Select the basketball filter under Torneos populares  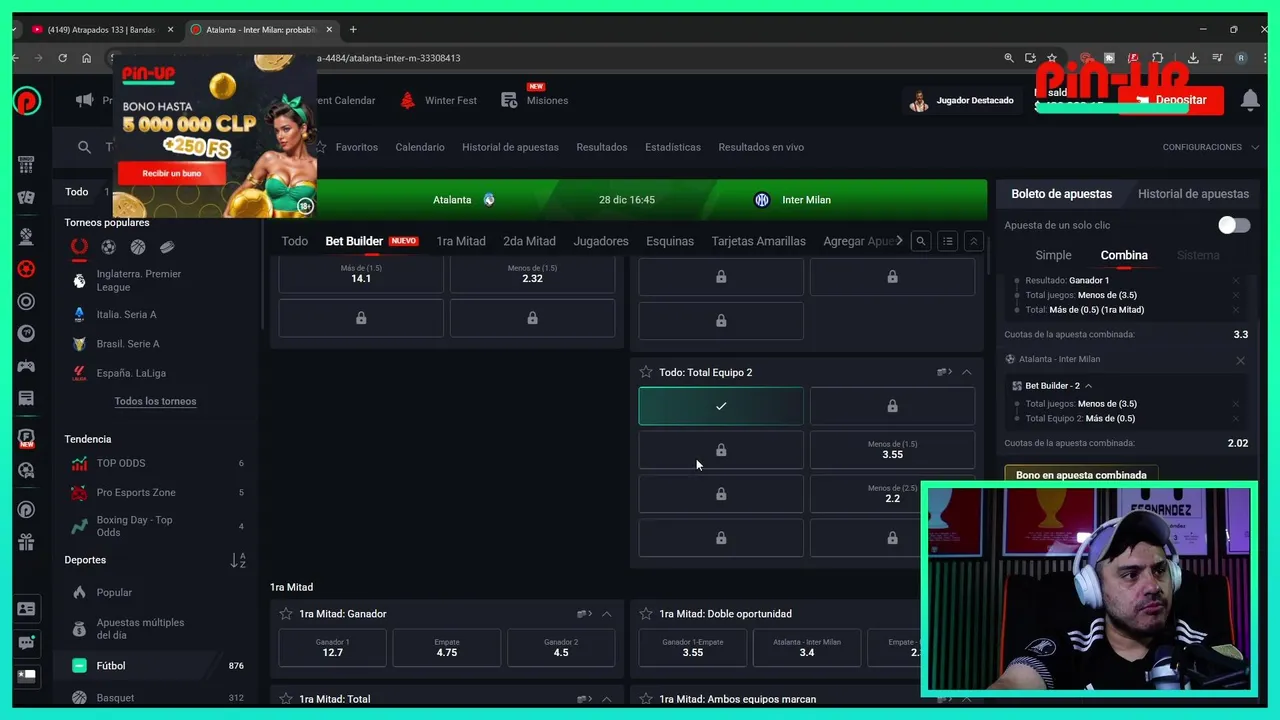138,247
